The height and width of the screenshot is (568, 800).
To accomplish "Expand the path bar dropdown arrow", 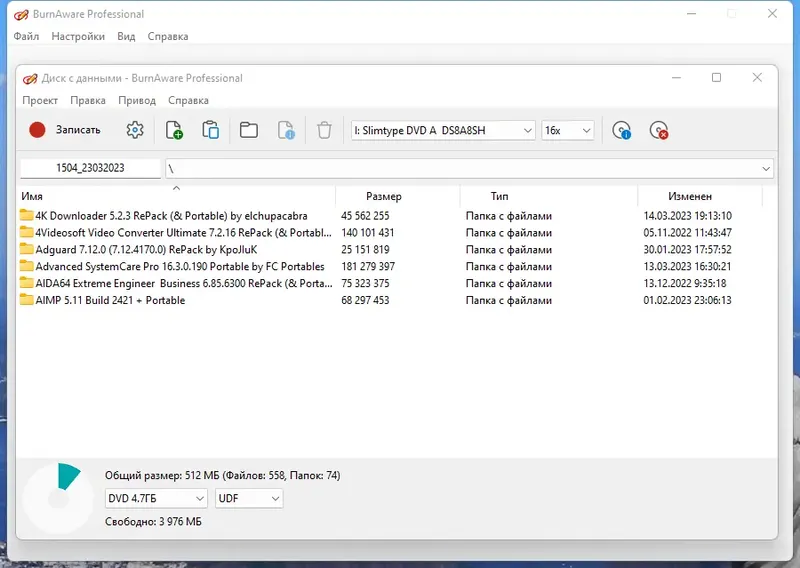I will tap(766, 168).
